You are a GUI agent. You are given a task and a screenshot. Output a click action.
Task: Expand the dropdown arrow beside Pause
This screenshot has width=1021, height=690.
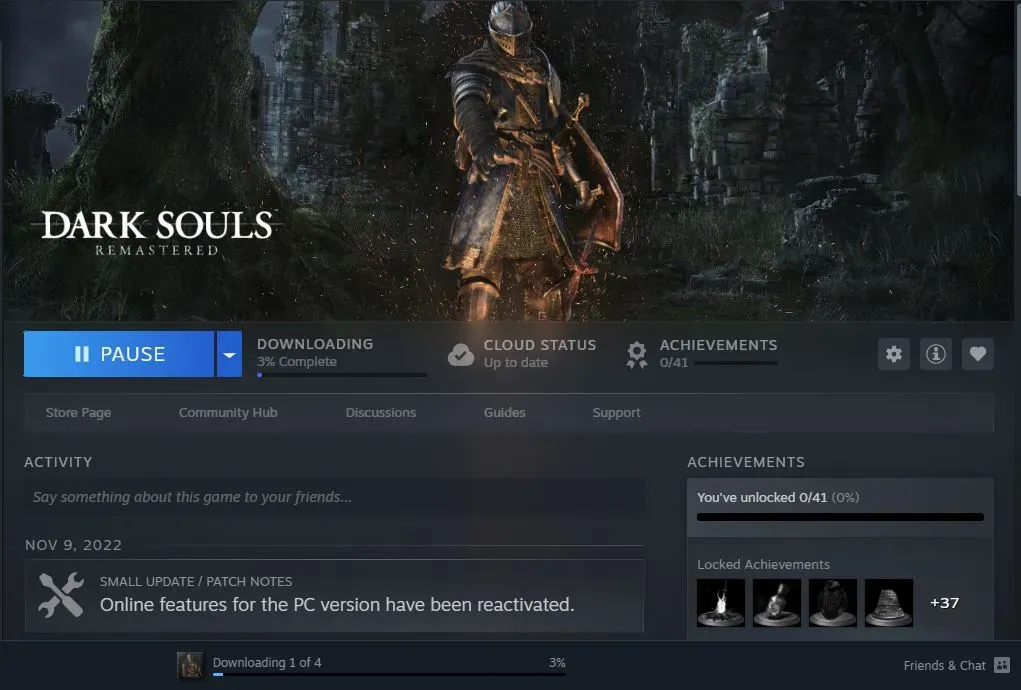coord(229,354)
